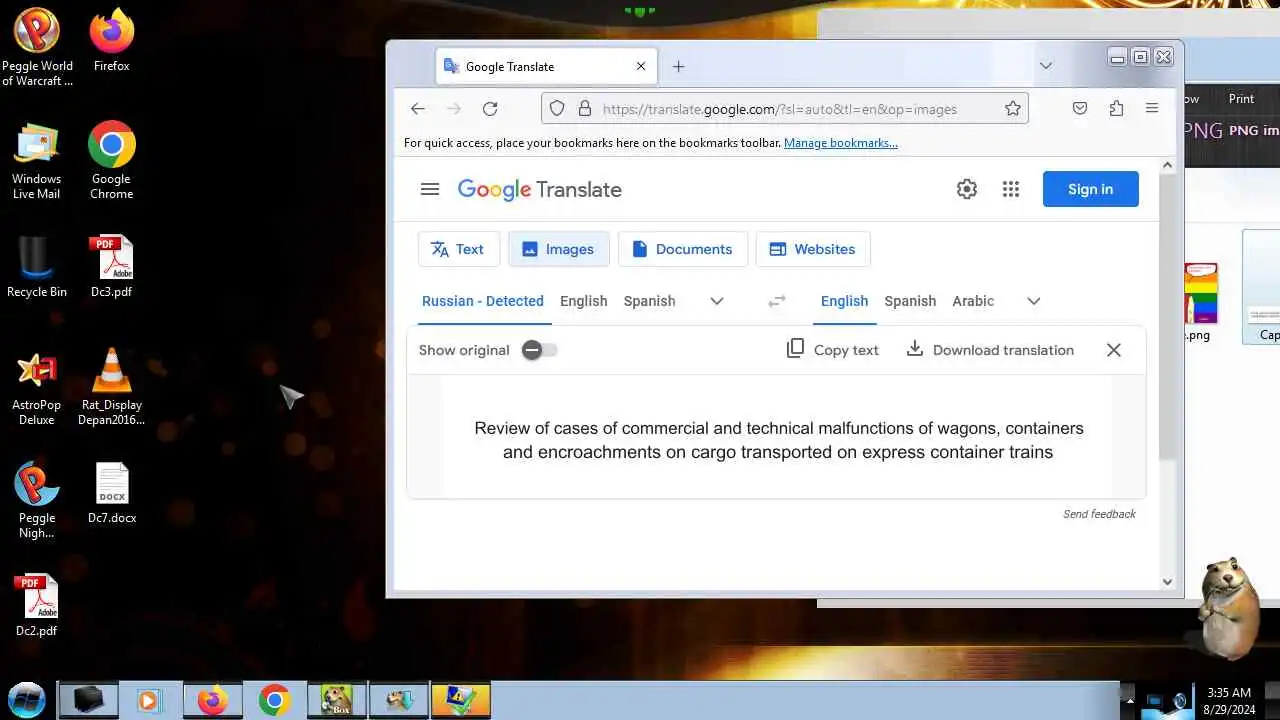Open the Firefox application menu
Image resolution: width=1280 pixels, height=720 pixels.
tap(1152, 109)
